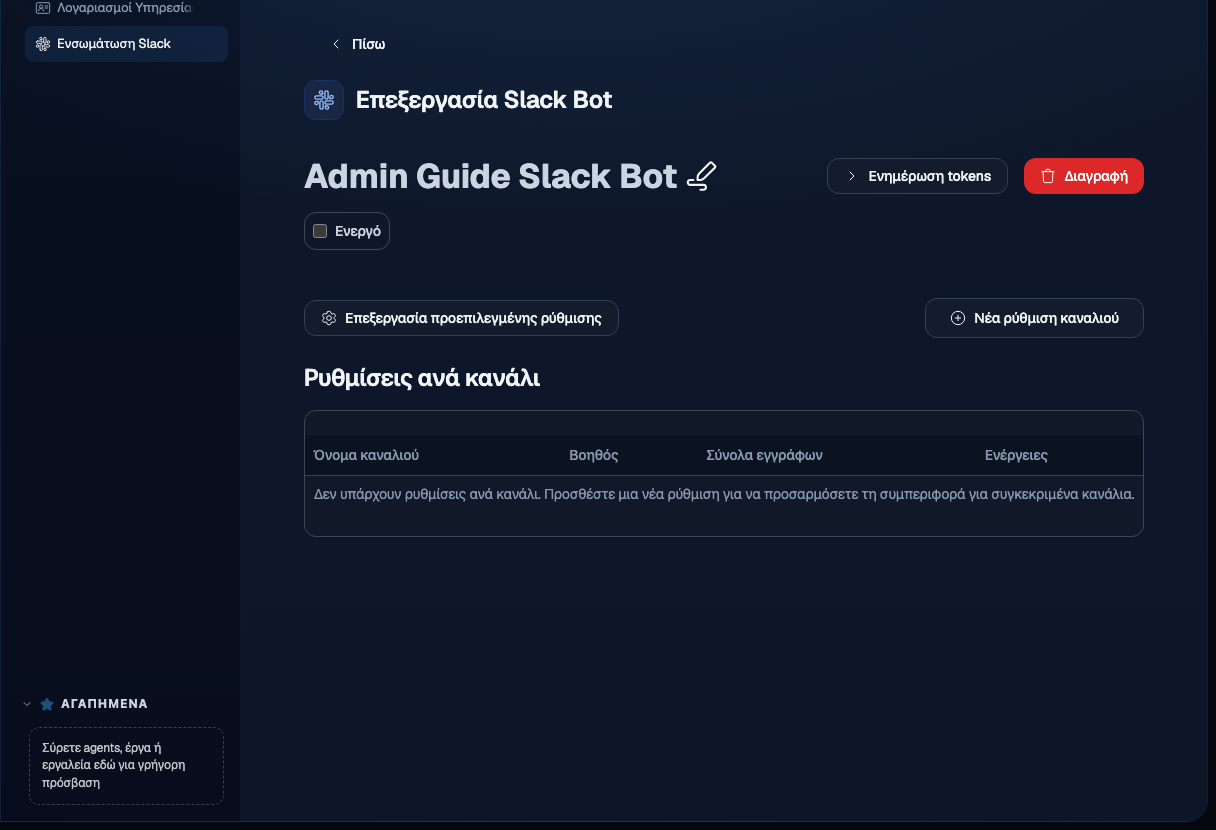Click the empty table message Δεν υπάρχουν ρυθμίσεις
This screenshot has height=830, width=1216.
click(724, 494)
